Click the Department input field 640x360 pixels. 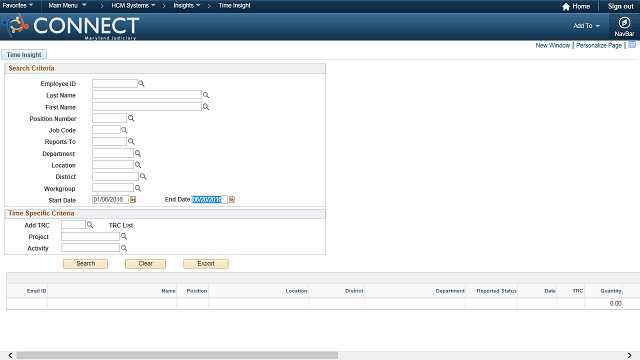[113, 153]
